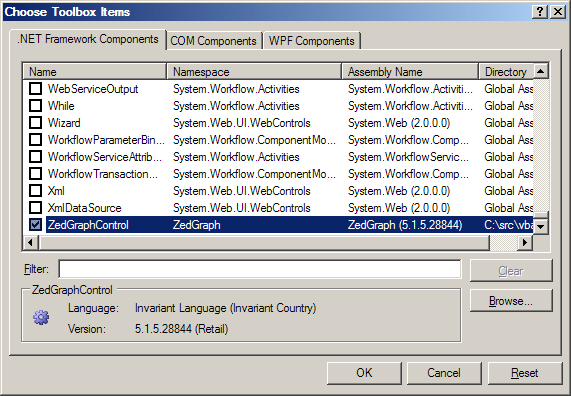Click the vertical scrollbar track
Image resolution: width=571 pixels, height=396 pixels.
coord(541,146)
